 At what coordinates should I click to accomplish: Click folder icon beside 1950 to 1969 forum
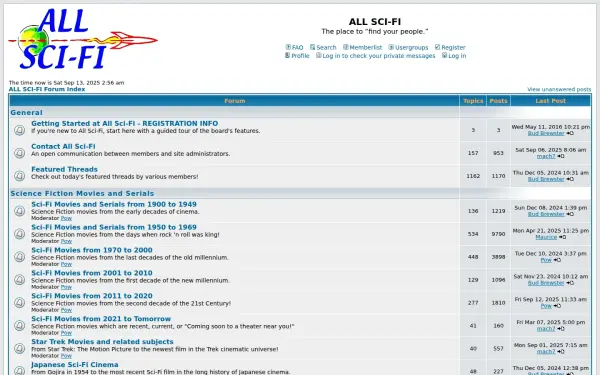click(20, 234)
